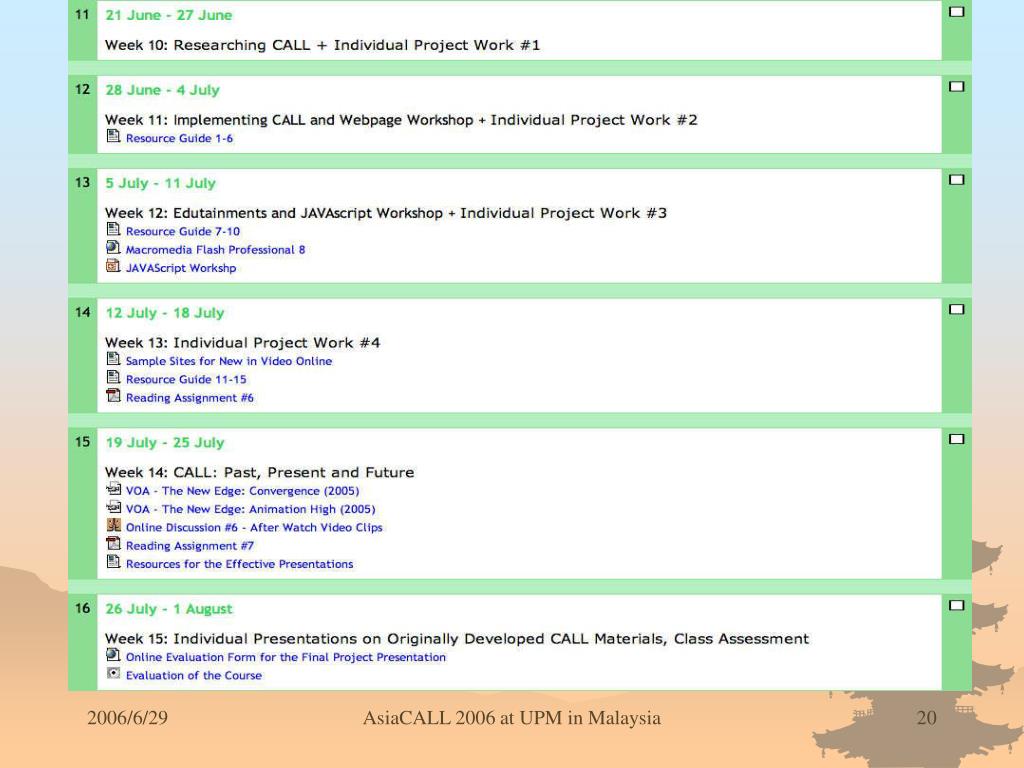This screenshot has height=768, width=1024.
Task: Click the Week 12: Edutainments title
Action: pyautogui.click(x=386, y=214)
